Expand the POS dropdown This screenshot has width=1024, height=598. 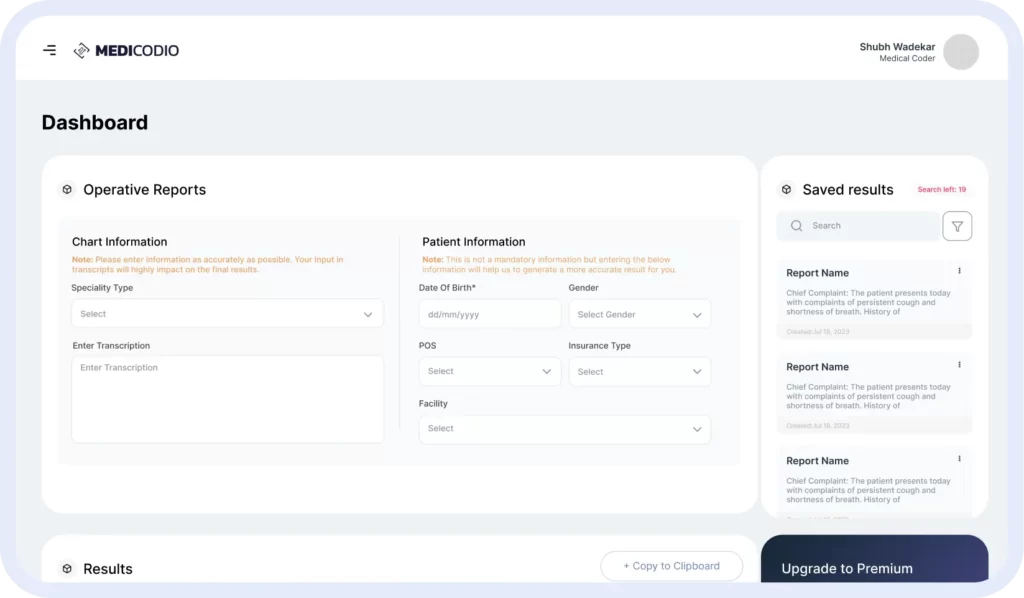point(489,371)
